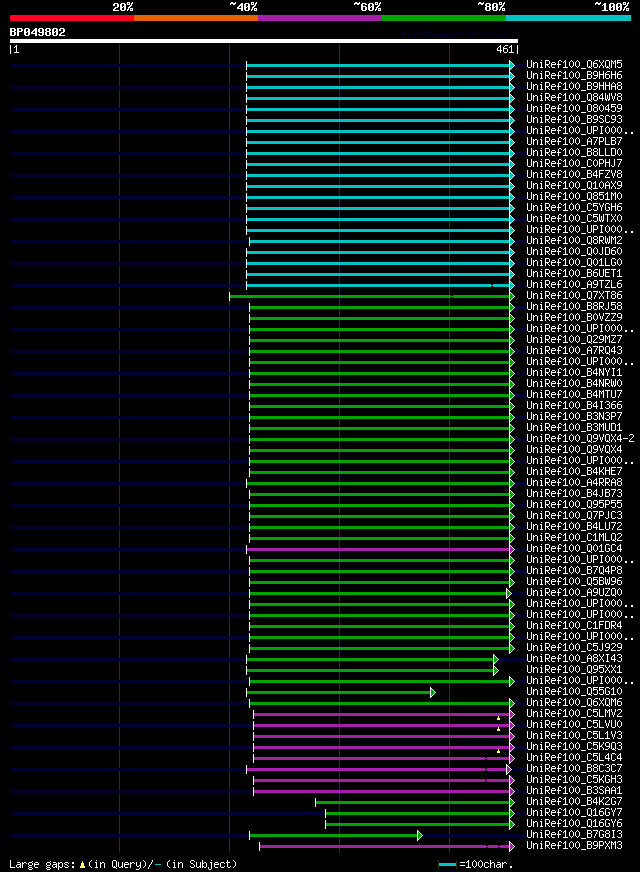The width and height of the screenshot is (640, 872).
Task: Open hit UniRef100_Q6XQM5
Action: coord(574,65)
